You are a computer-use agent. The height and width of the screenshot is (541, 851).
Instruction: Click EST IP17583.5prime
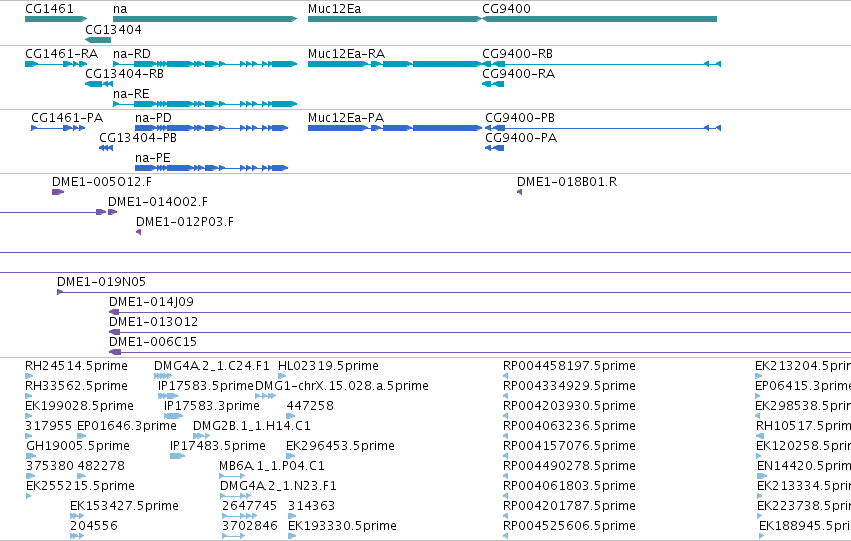[x=206, y=386]
